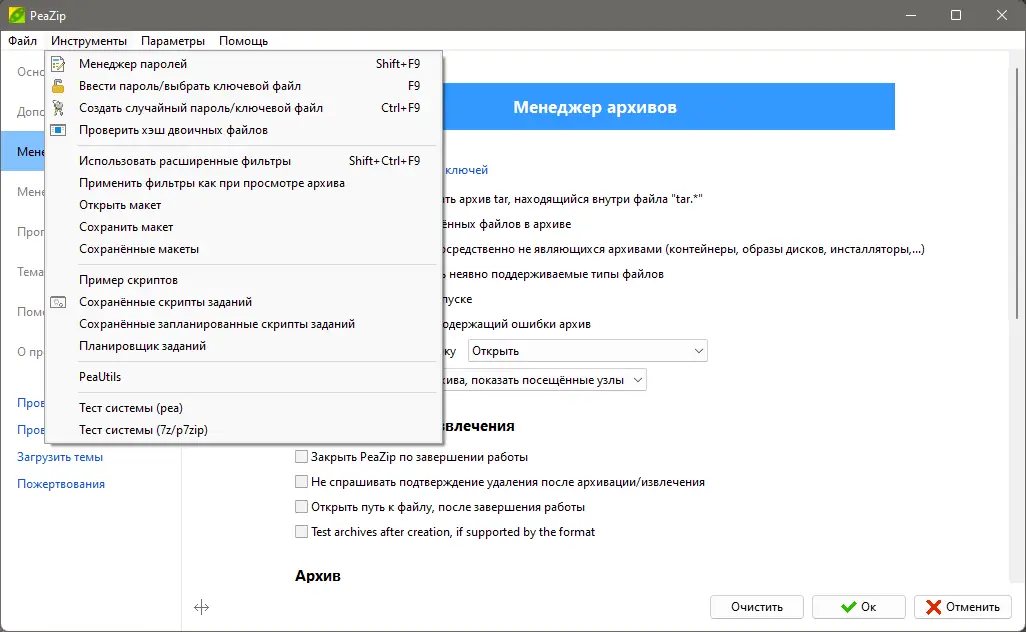
Task: Expand the Открыть dropdown
Action: click(x=588, y=351)
